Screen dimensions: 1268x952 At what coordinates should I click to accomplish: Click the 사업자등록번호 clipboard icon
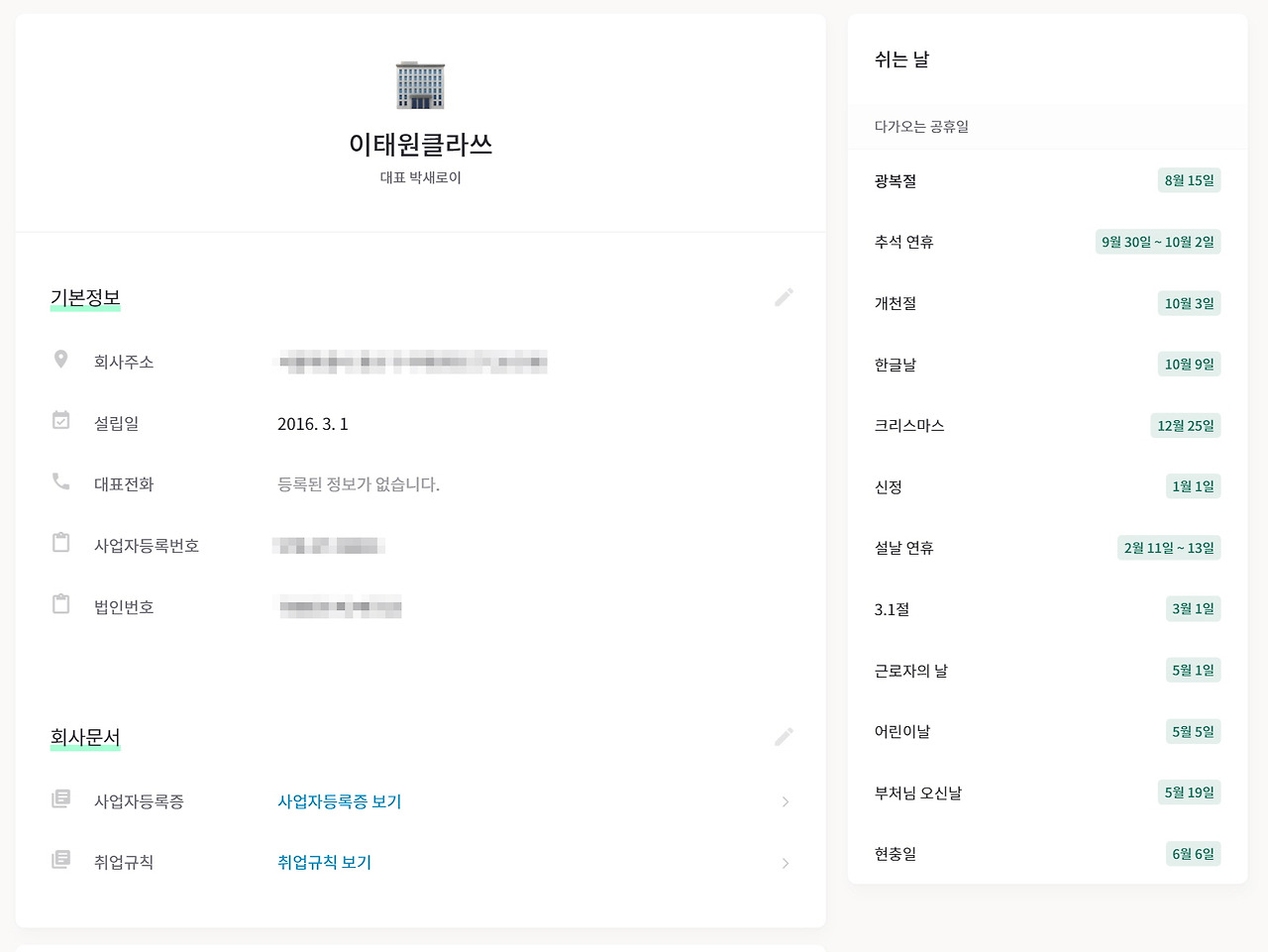[x=60, y=543]
